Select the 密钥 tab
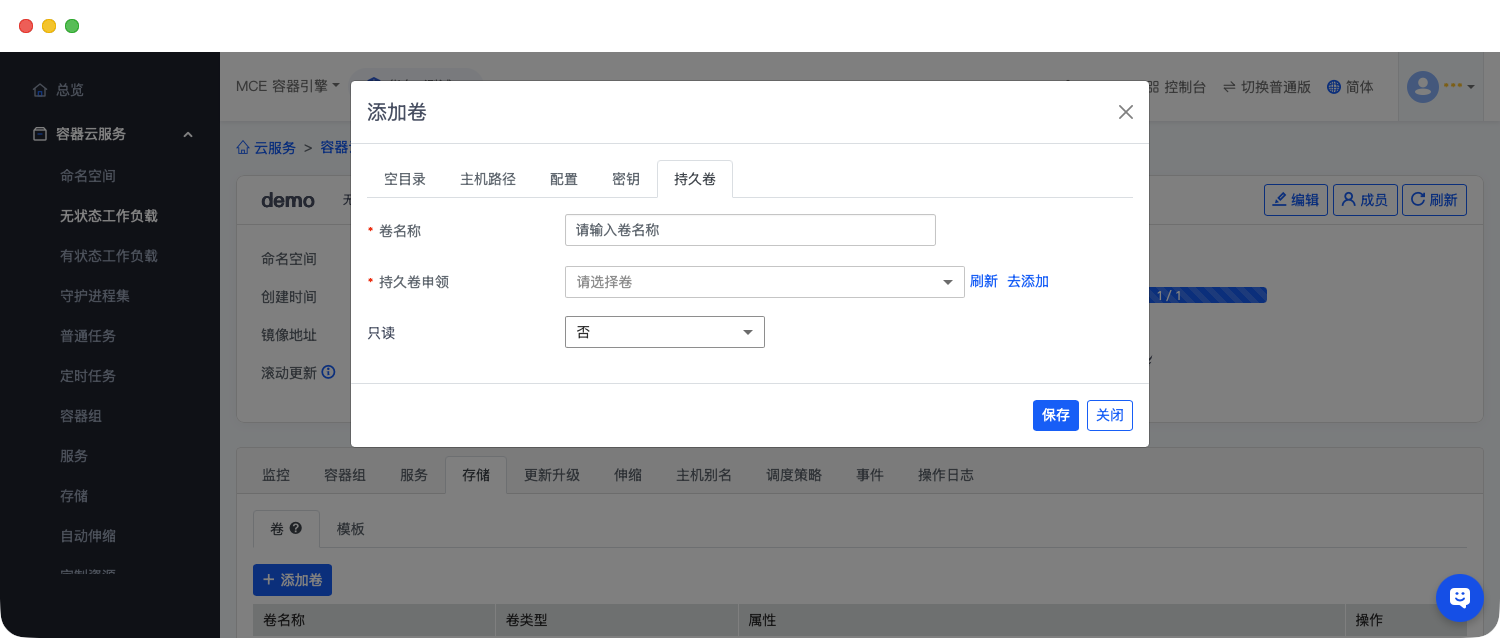Image resolution: width=1500 pixels, height=638 pixels. coord(625,179)
